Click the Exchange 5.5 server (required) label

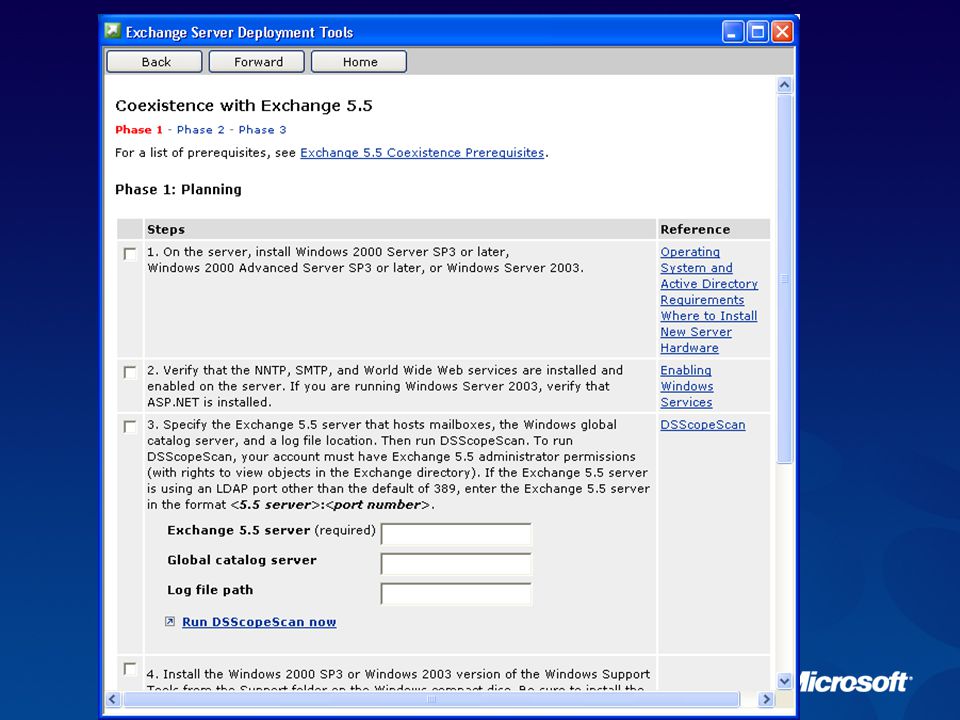[x=271, y=530]
